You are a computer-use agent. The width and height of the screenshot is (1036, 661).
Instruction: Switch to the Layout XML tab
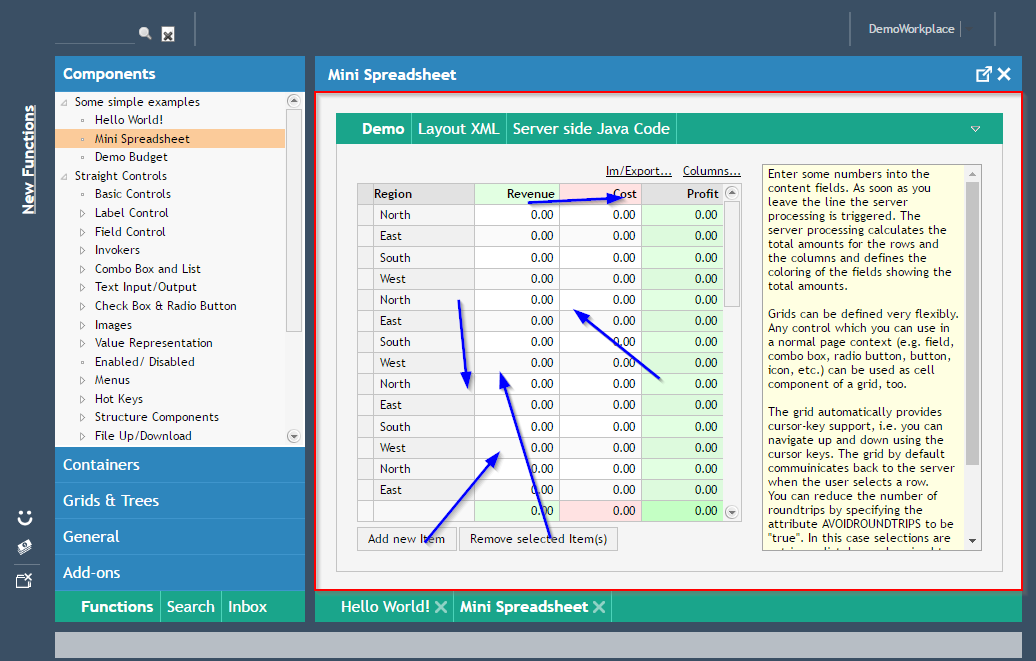coord(458,129)
